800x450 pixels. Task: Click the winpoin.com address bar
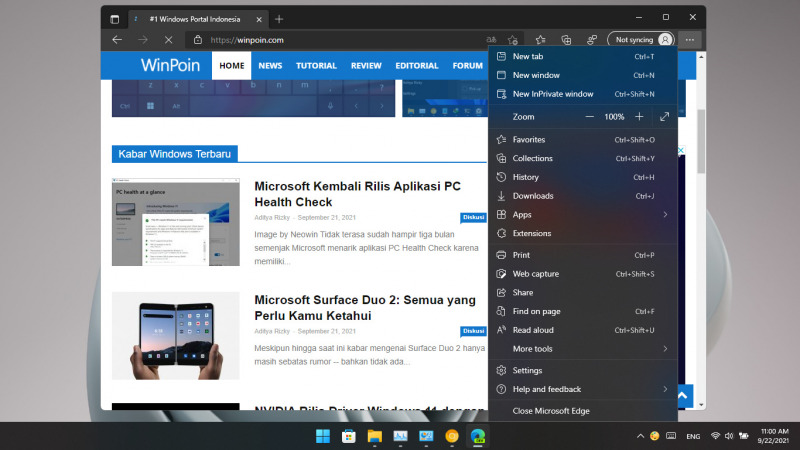[337, 40]
